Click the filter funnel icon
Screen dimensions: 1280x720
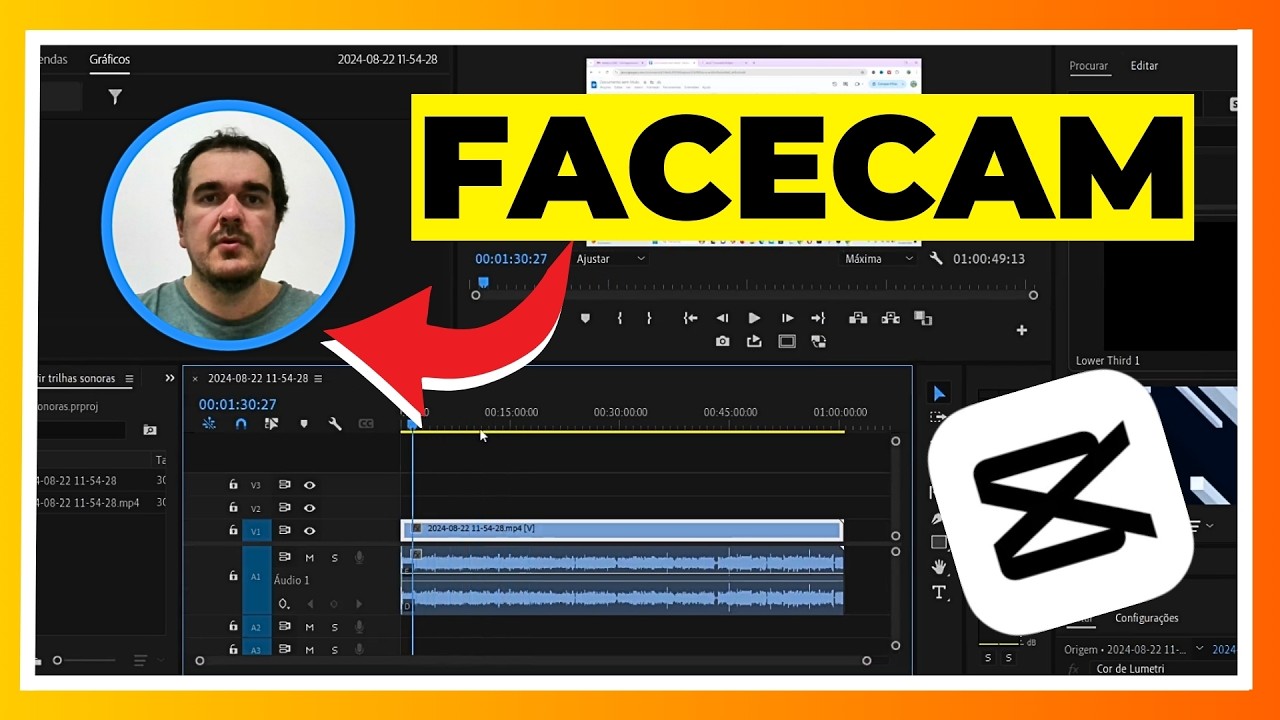click(115, 97)
